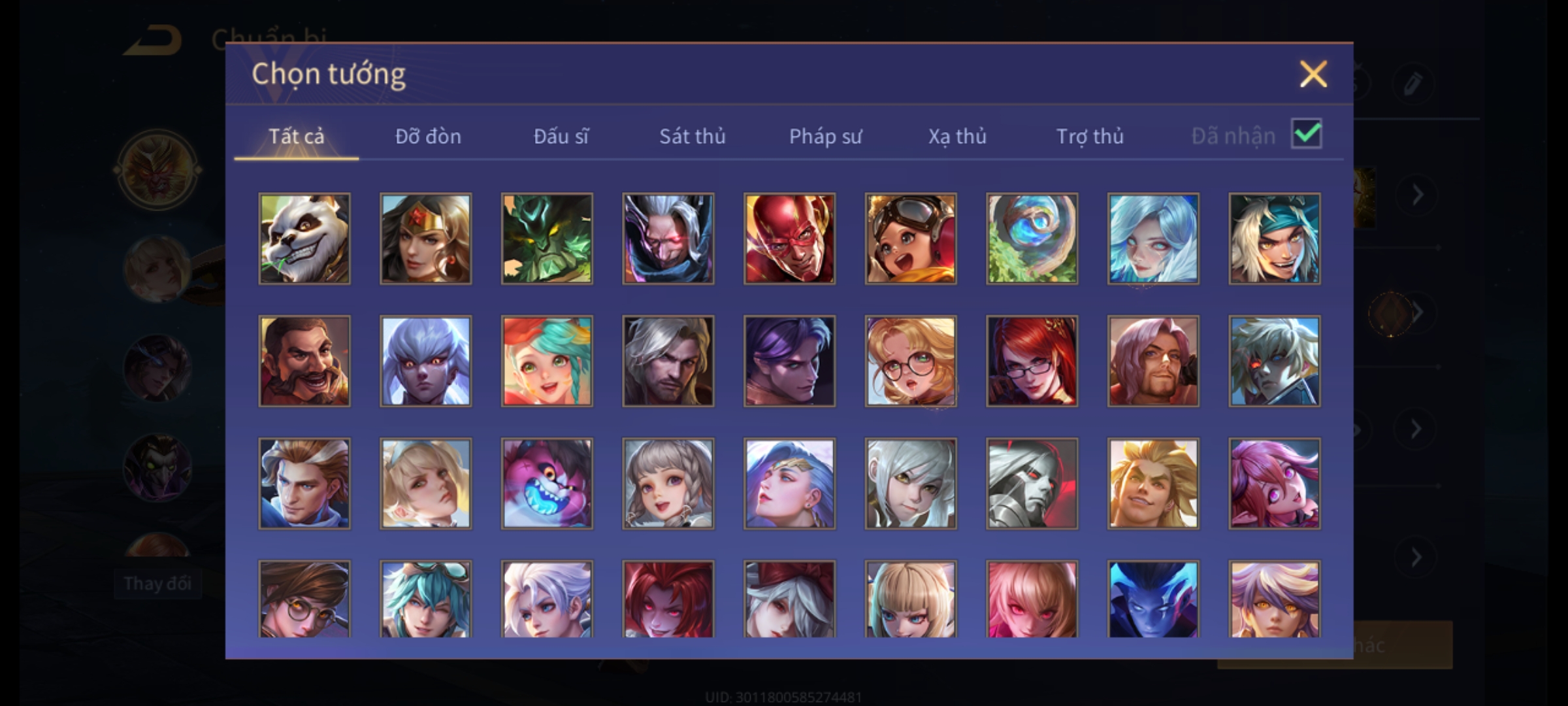
Task: Pick the mustached bearded man hero
Action: [304, 361]
